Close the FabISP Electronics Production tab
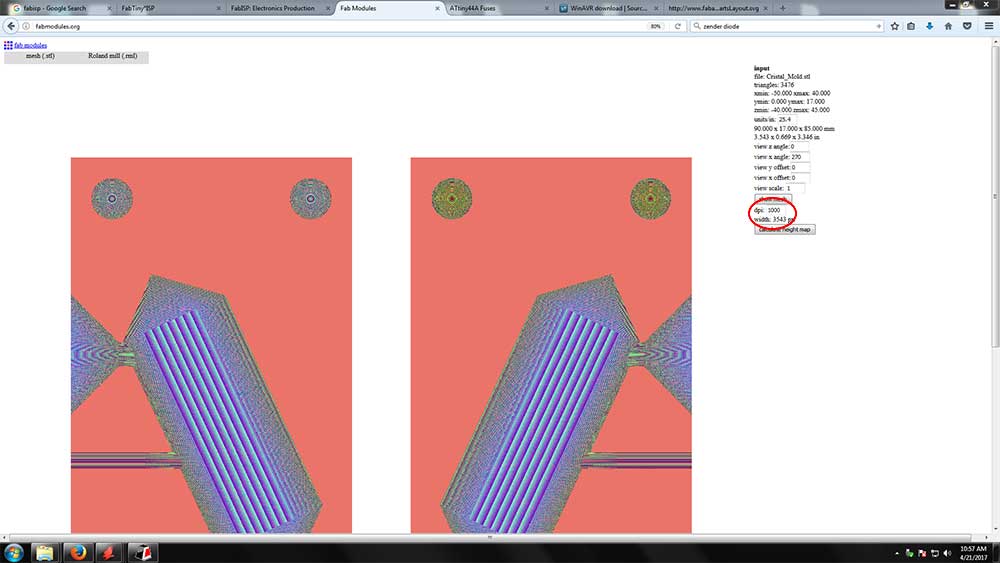Image resolution: width=1000 pixels, height=563 pixels. click(328, 8)
